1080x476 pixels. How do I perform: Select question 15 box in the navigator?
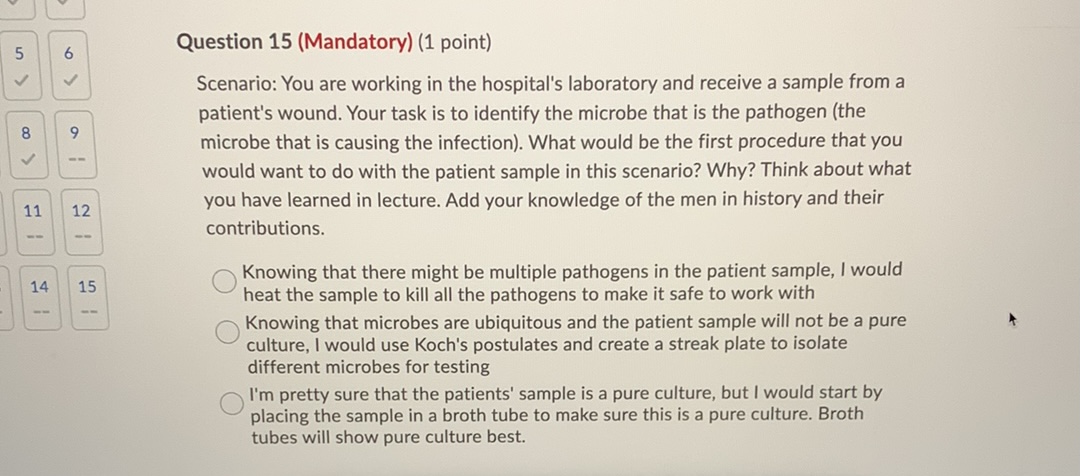pyautogui.click(x=87, y=298)
